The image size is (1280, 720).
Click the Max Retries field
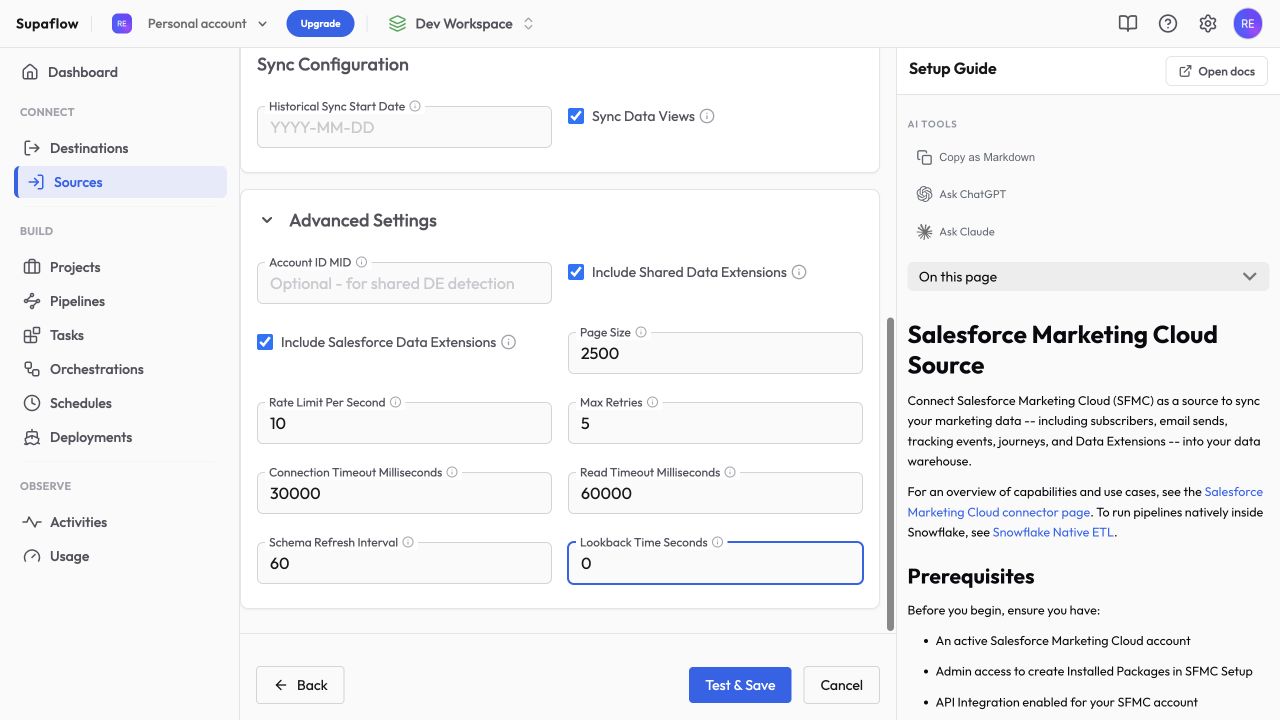click(x=715, y=423)
